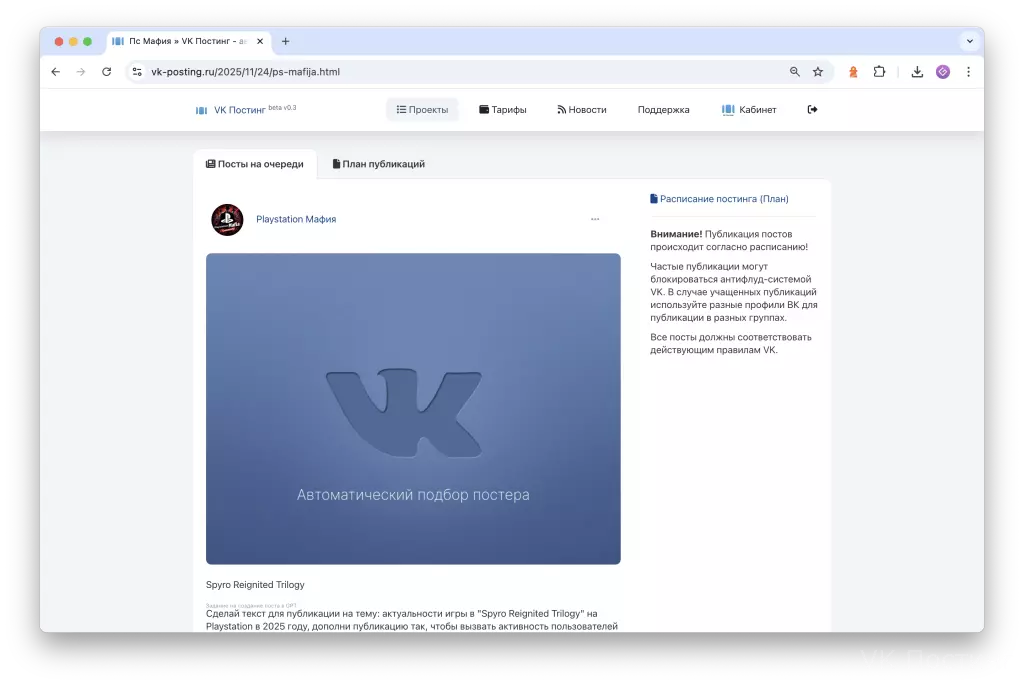This screenshot has width=1024, height=685.
Task: Click the zoom magnifier icon in address bar
Action: click(x=795, y=72)
